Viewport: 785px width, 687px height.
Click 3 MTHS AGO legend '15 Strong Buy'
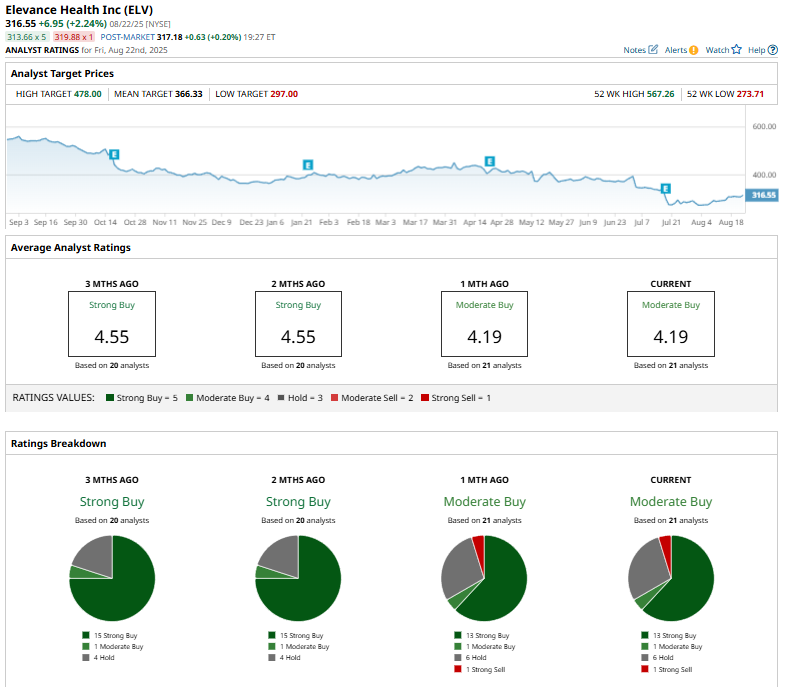tap(110, 635)
